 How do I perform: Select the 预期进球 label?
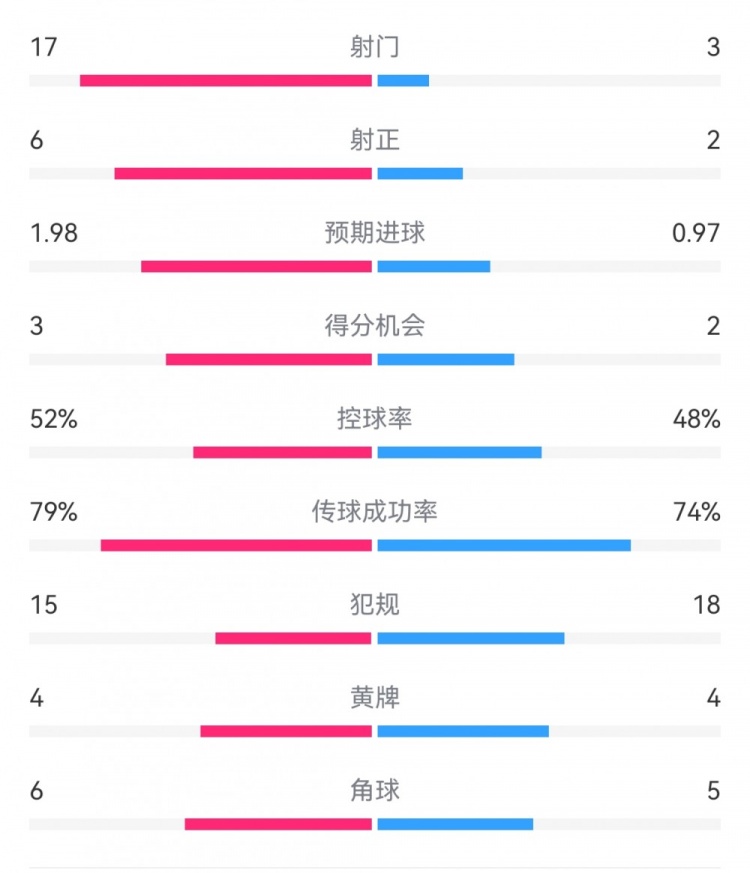click(x=375, y=233)
